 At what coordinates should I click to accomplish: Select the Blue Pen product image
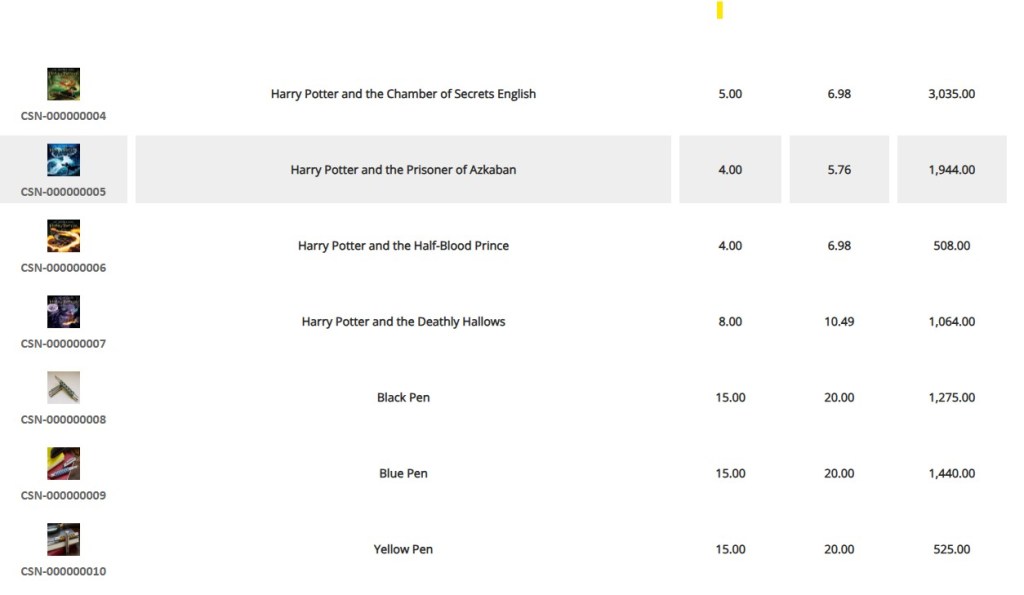[x=63, y=464]
